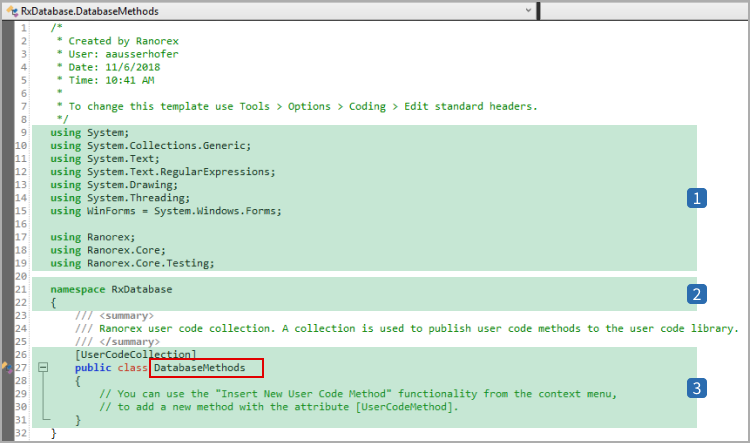The height and width of the screenshot is (443, 750).
Task: Click the using System.Drawing statement
Action: (113, 184)
